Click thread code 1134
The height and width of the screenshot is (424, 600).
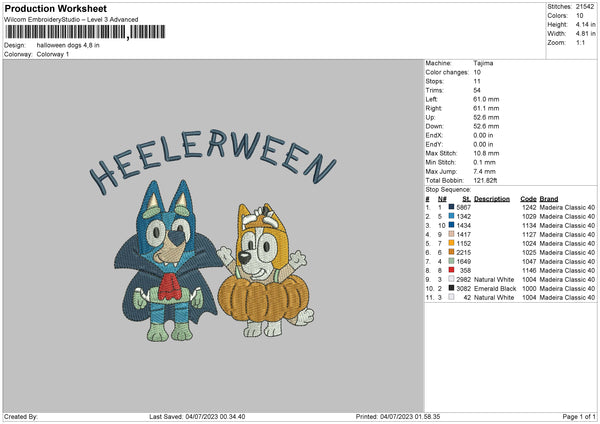coord(529,225)
